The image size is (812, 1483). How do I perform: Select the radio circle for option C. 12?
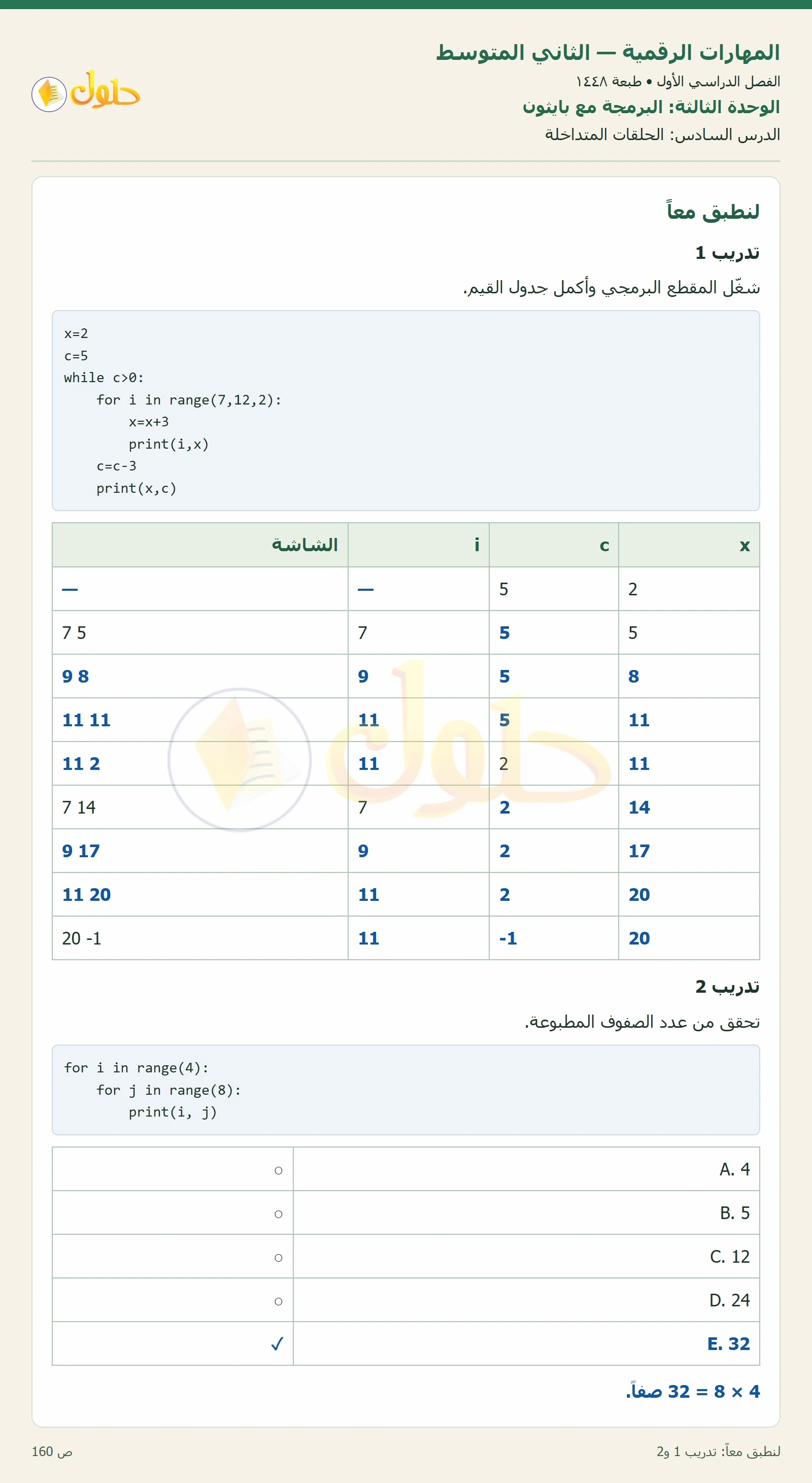click(279, 1257)
